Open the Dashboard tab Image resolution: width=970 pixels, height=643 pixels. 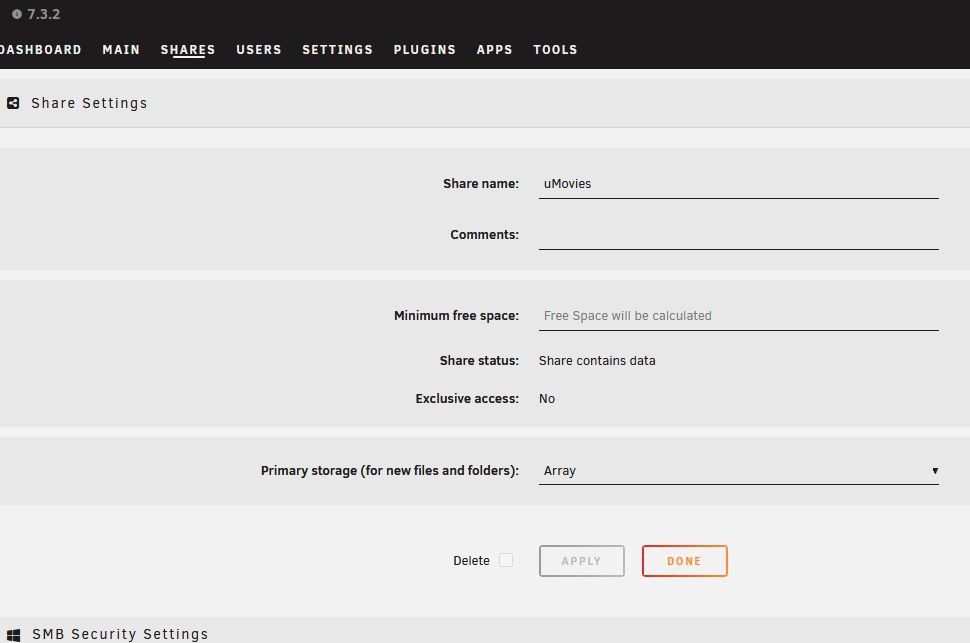(40, 50)
